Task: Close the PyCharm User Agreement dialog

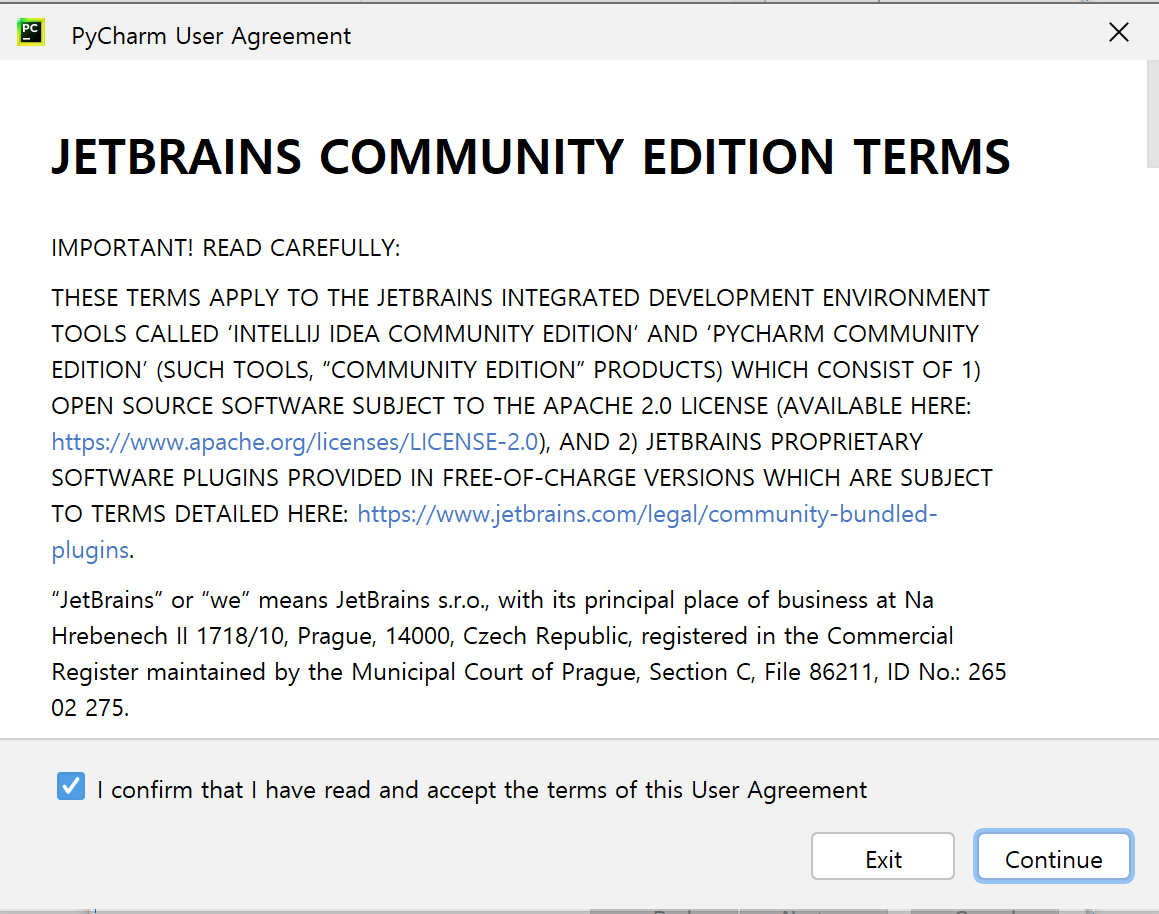Action: click(x=1119, y=33)
